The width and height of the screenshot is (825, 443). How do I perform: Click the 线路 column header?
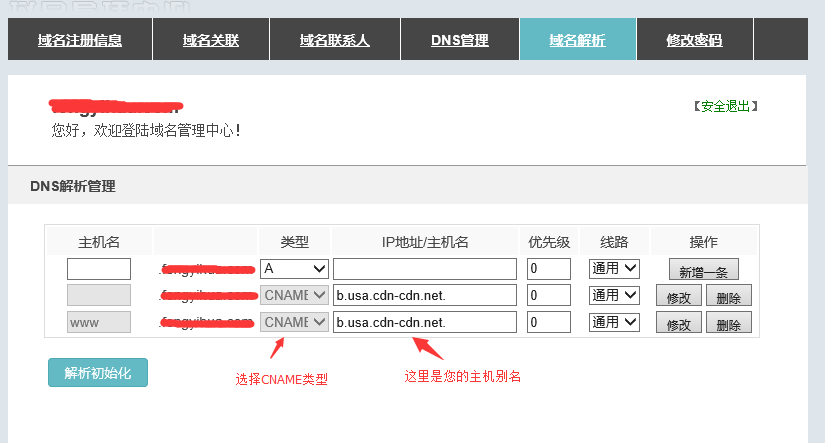pos(614,242)
